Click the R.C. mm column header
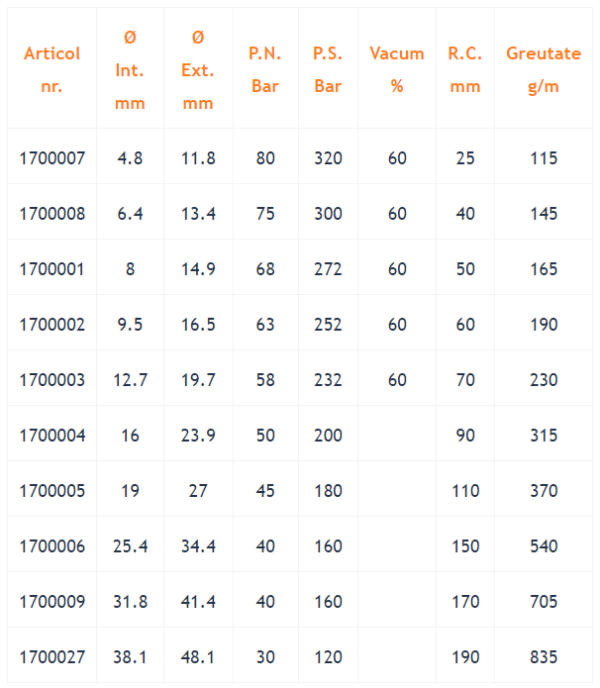Screen dimensions: 600x688 pos(465,70)
